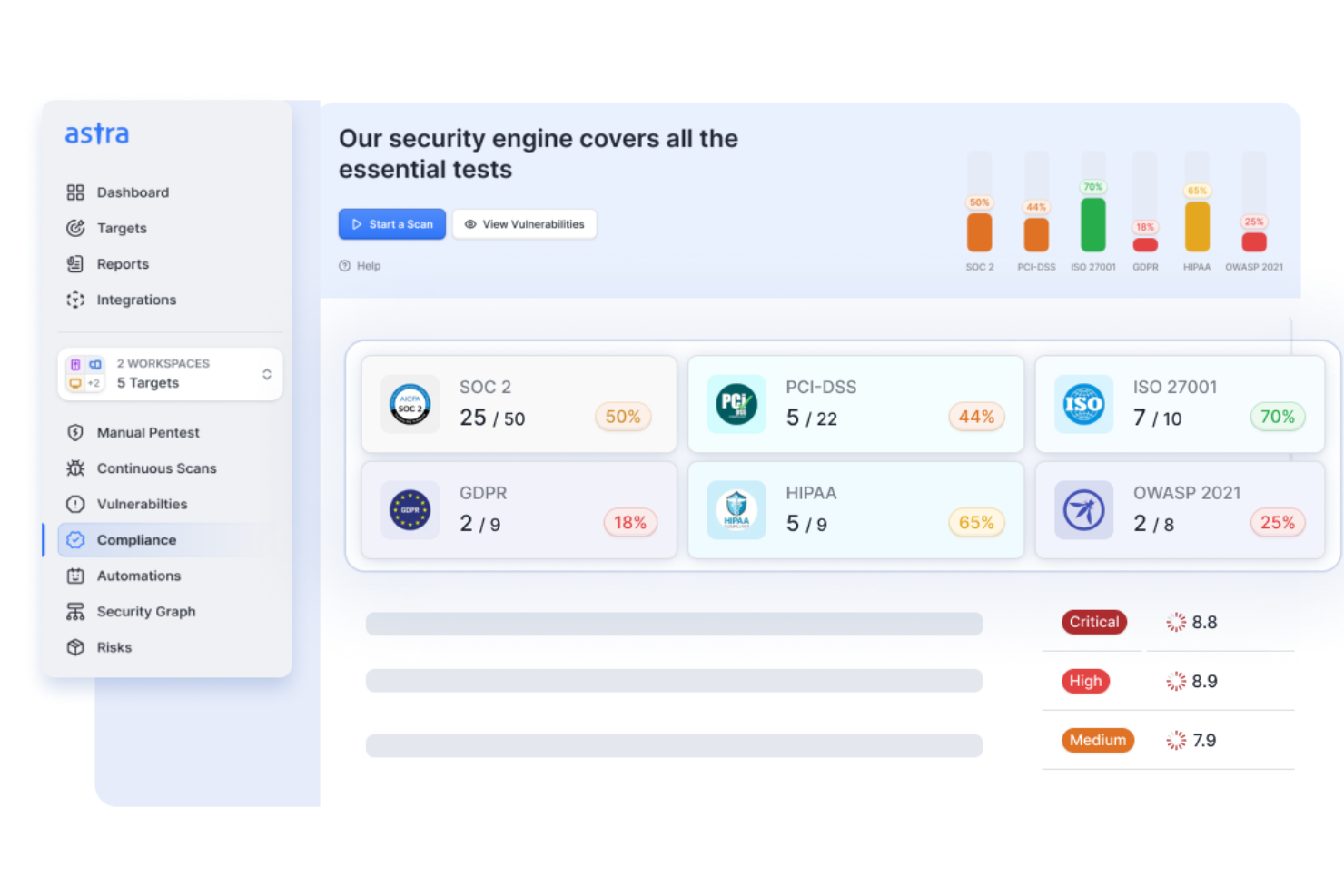Open the Vulnerabilities menu item

pos(142,504)
